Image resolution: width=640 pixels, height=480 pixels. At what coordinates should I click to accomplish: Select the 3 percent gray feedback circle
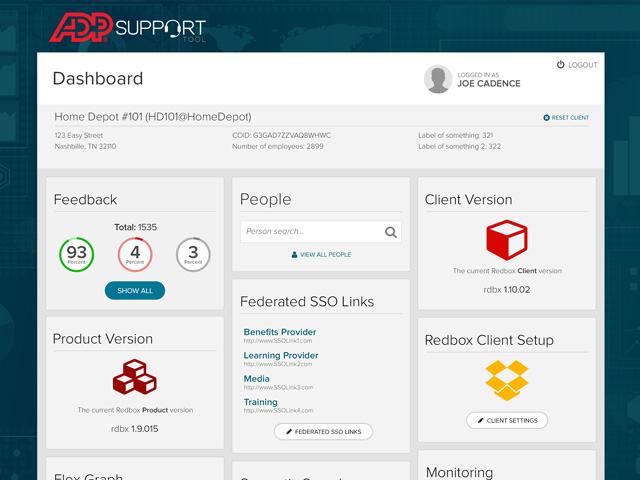193,255
